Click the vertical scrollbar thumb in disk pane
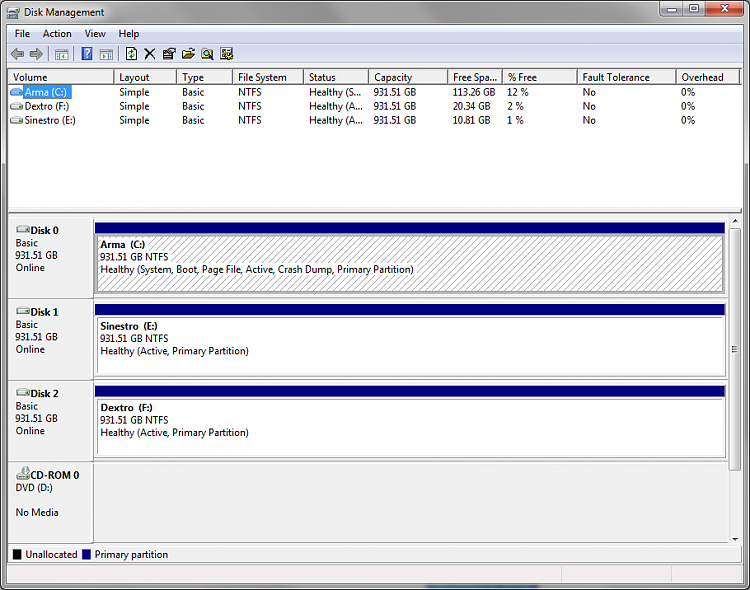 pos(735,349)
